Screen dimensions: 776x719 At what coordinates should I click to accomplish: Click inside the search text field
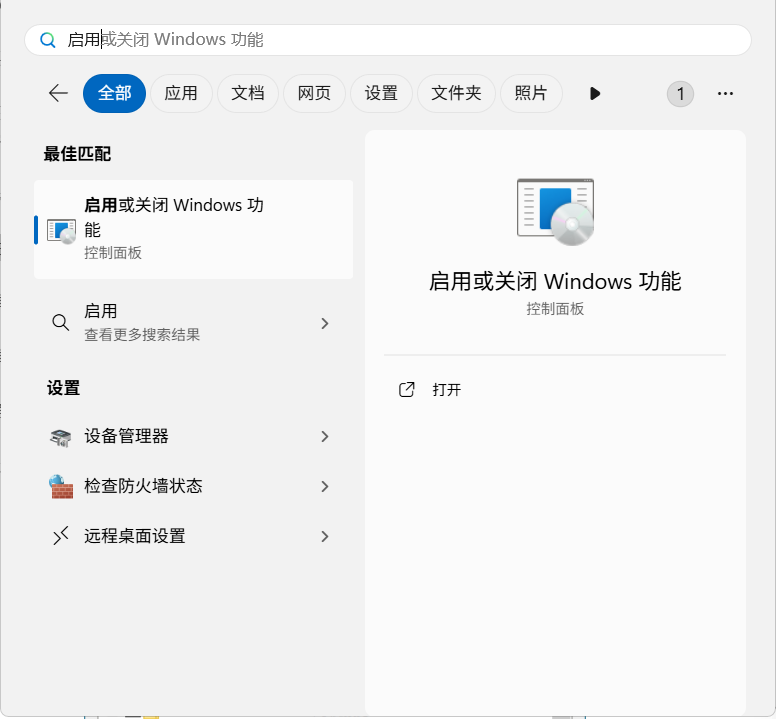(x=400, y=40)
